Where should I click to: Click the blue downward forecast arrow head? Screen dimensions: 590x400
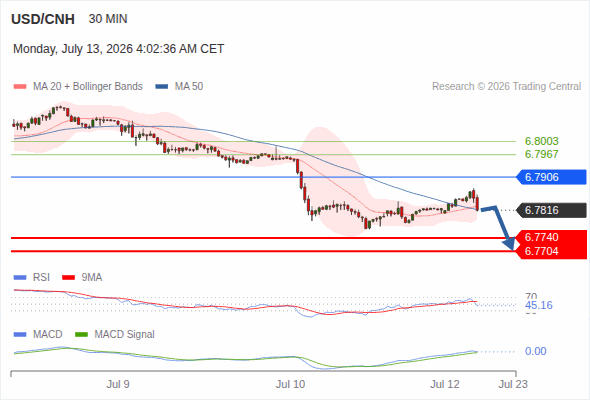(x=509, y=244)
